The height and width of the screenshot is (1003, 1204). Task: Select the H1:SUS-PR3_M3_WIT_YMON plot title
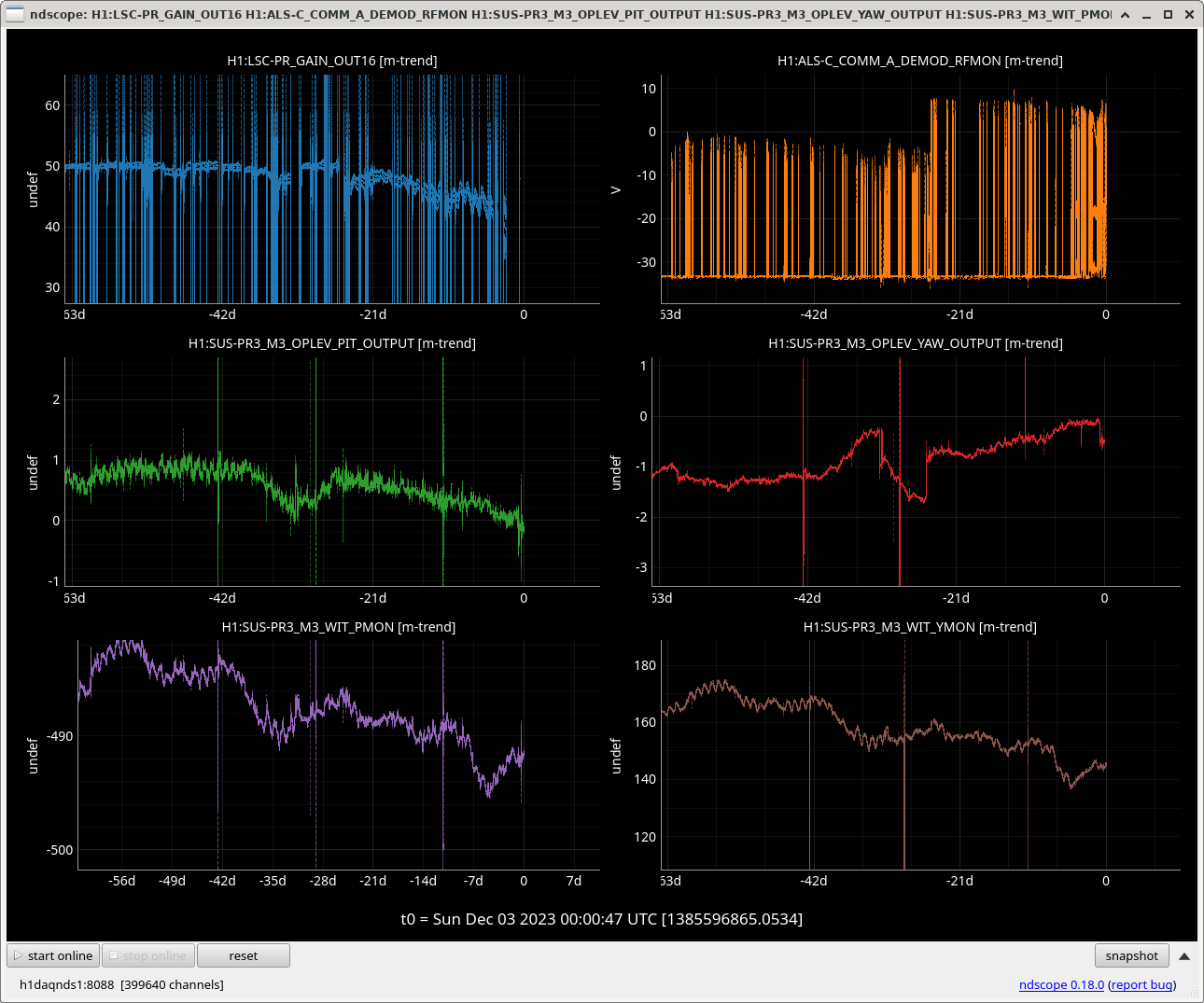coord(919,627)
